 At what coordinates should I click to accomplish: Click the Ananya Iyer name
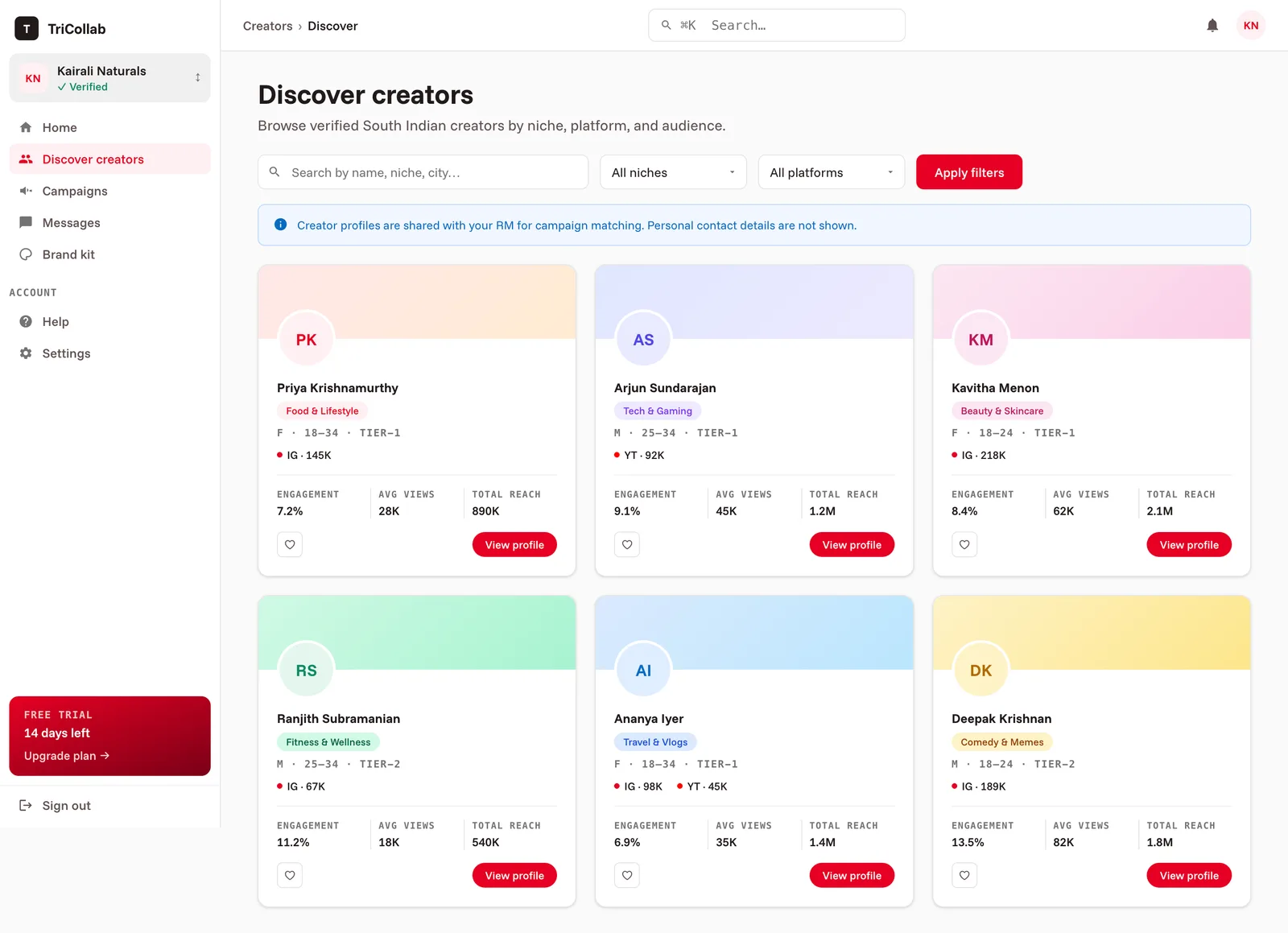pyautogui.click(x=649, y=719)
